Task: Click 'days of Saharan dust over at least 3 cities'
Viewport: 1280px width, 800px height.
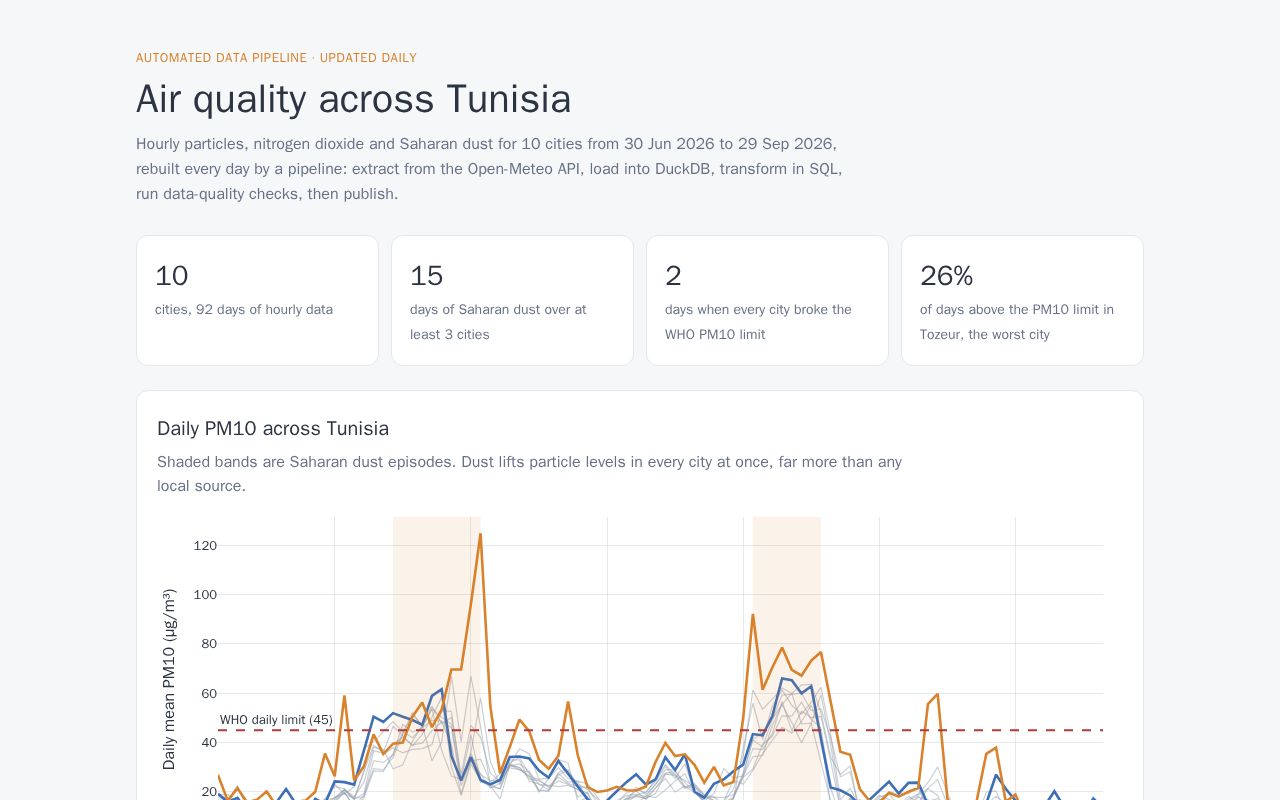Action: (x=498, y=322)
